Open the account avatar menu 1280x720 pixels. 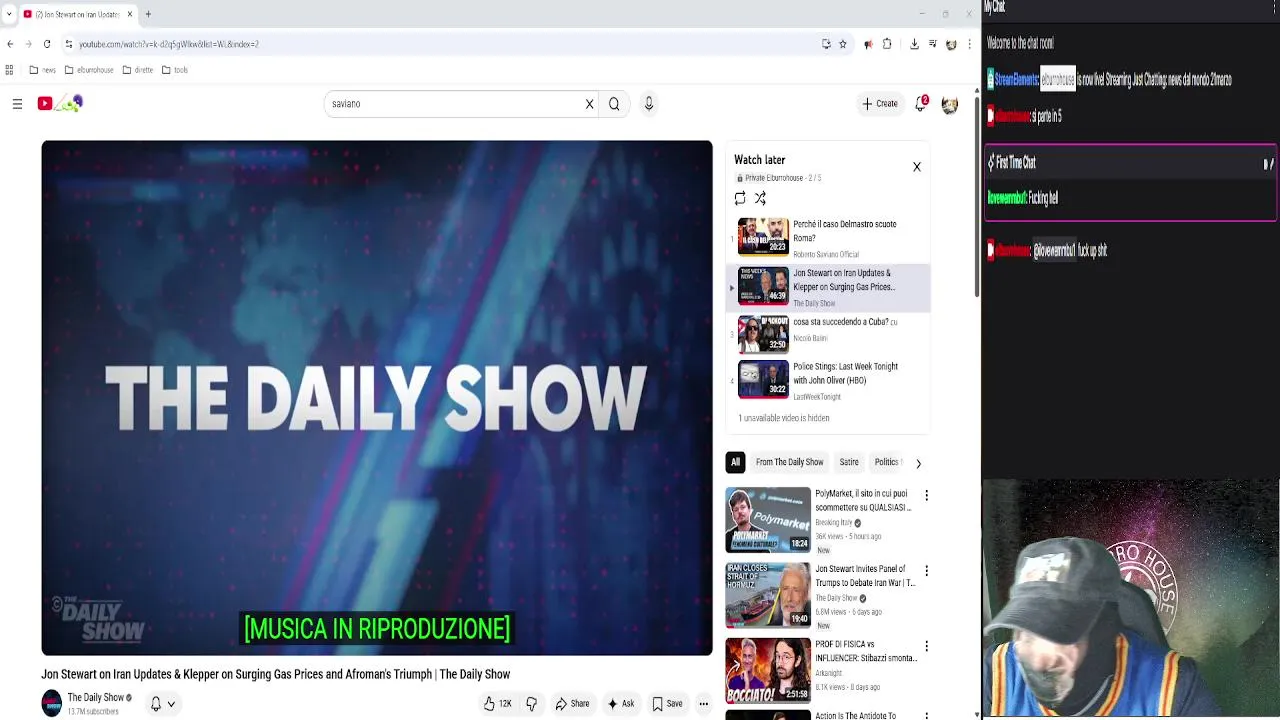950,104
